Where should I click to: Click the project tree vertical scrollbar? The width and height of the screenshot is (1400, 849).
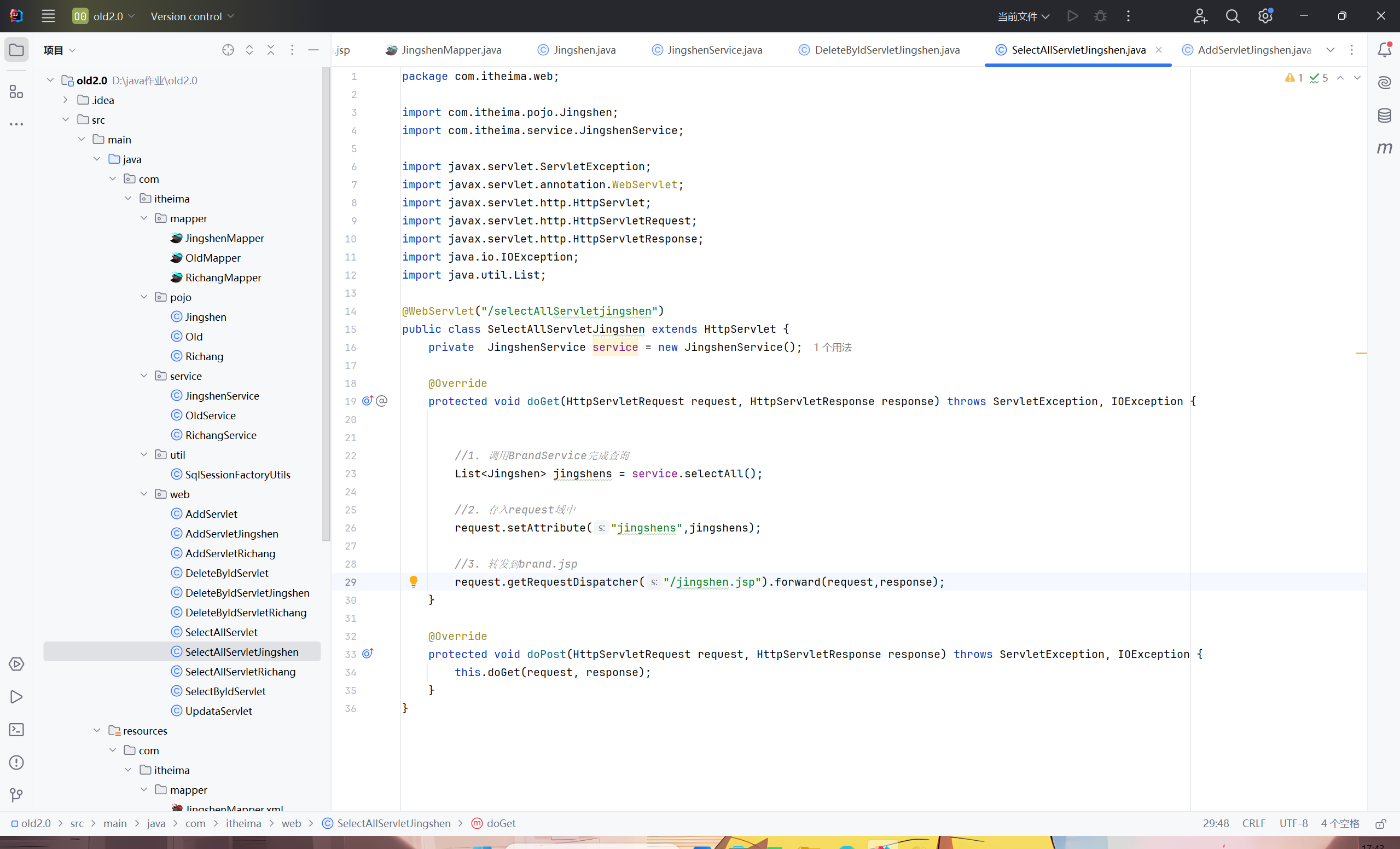point(326,304)
